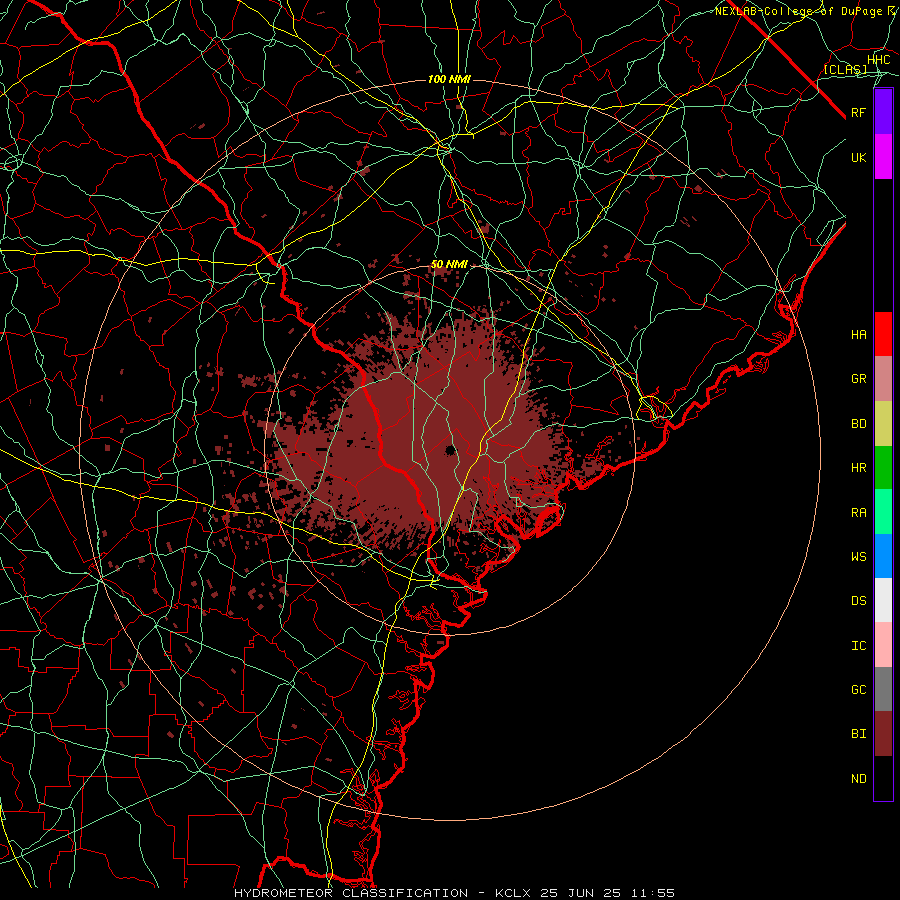Click the [CLAS] units label
Viewport: 900px width, 900px height.
click(845, 69)
